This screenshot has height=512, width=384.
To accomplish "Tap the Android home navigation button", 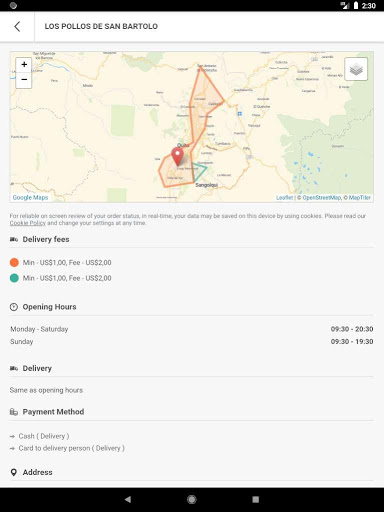I will [192, 499].
